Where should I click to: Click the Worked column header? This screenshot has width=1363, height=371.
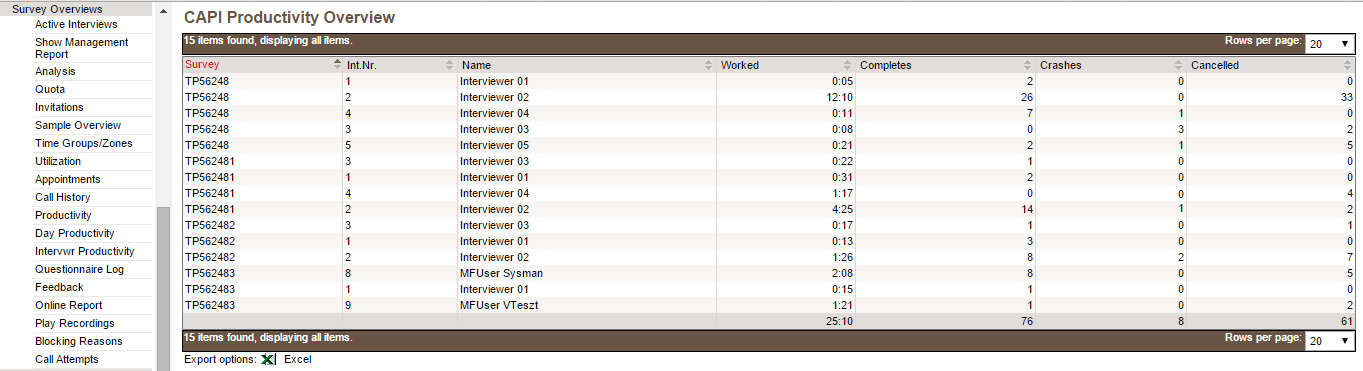740,65
